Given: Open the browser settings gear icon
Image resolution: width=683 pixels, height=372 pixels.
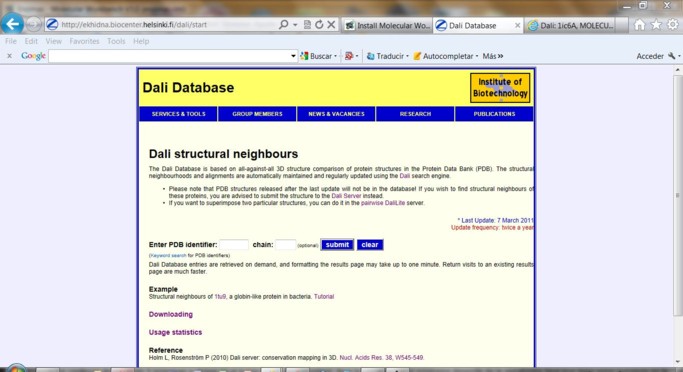Looking at the screenshot, I should click(x=673, y=25).
